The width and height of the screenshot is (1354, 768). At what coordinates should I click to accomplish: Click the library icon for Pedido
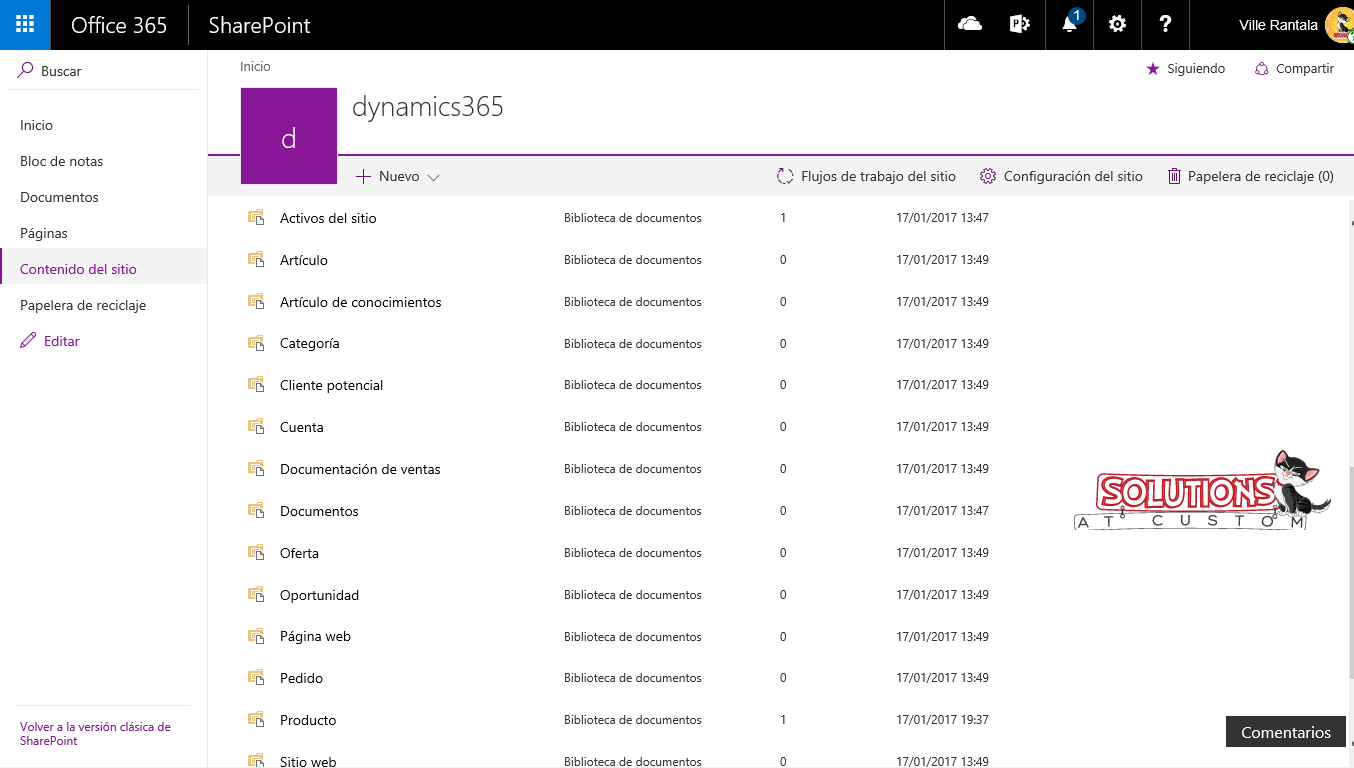(x=255, y=677)
